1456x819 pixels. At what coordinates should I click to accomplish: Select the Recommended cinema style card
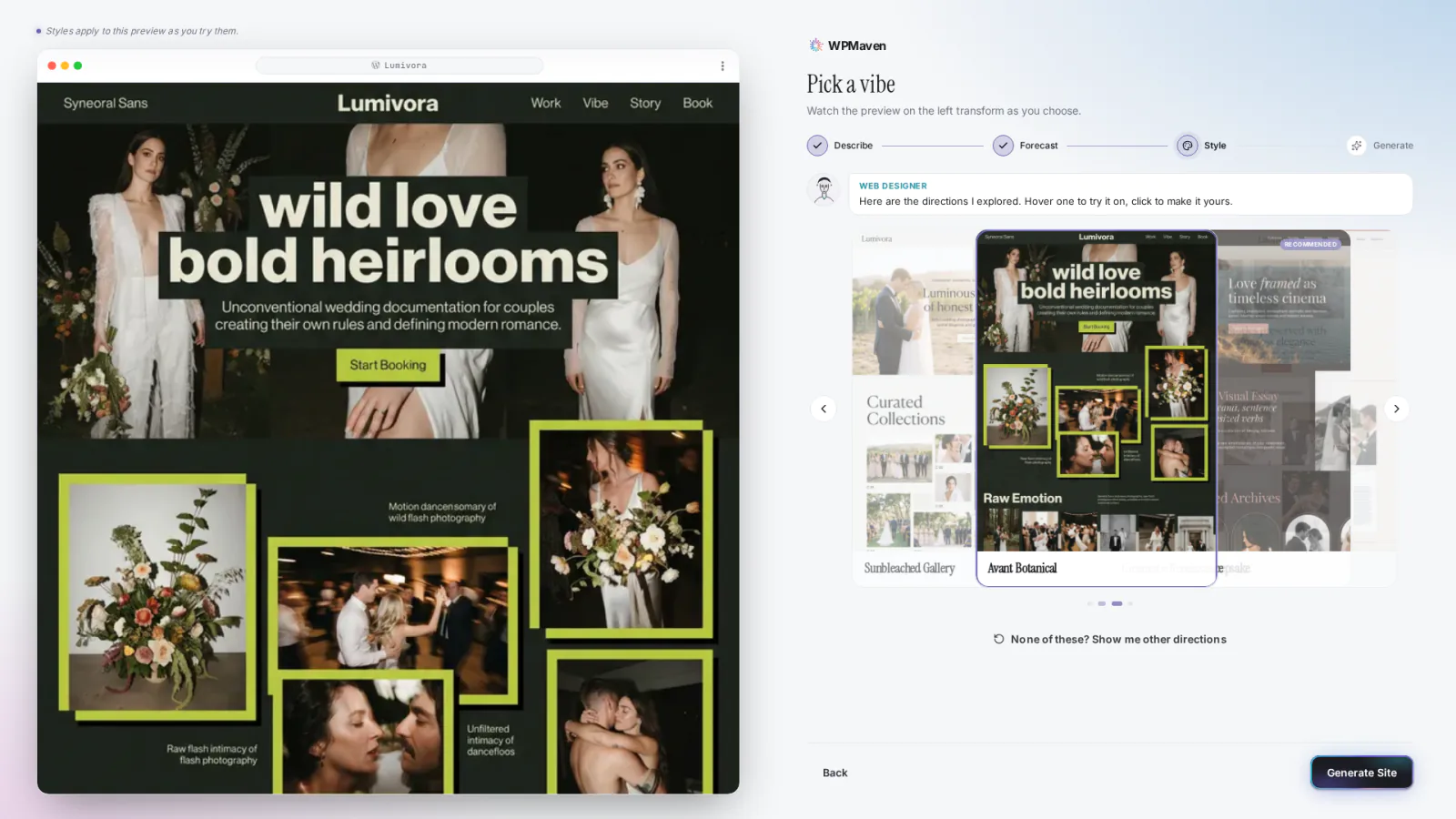point(1283,409)
